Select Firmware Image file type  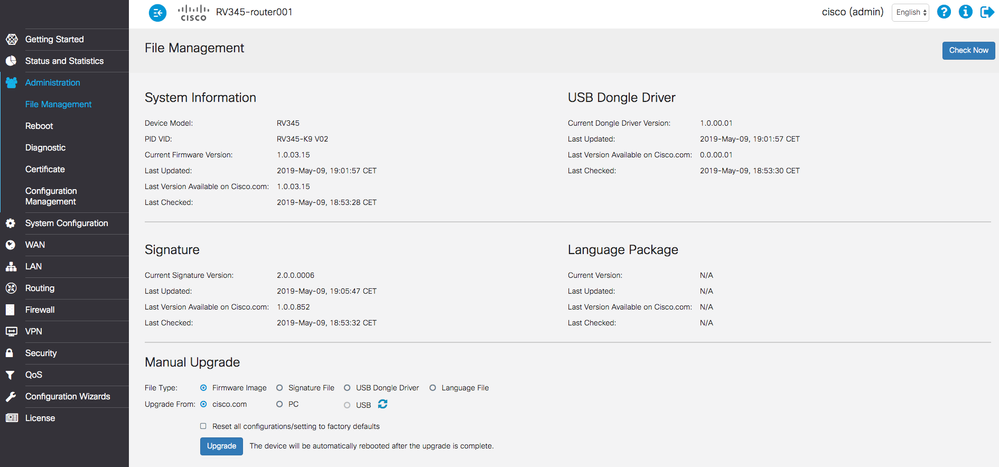(x=203, y=387)
